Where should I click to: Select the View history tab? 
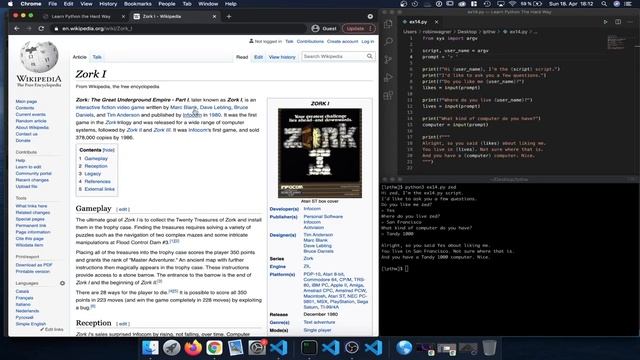point(282,57)
